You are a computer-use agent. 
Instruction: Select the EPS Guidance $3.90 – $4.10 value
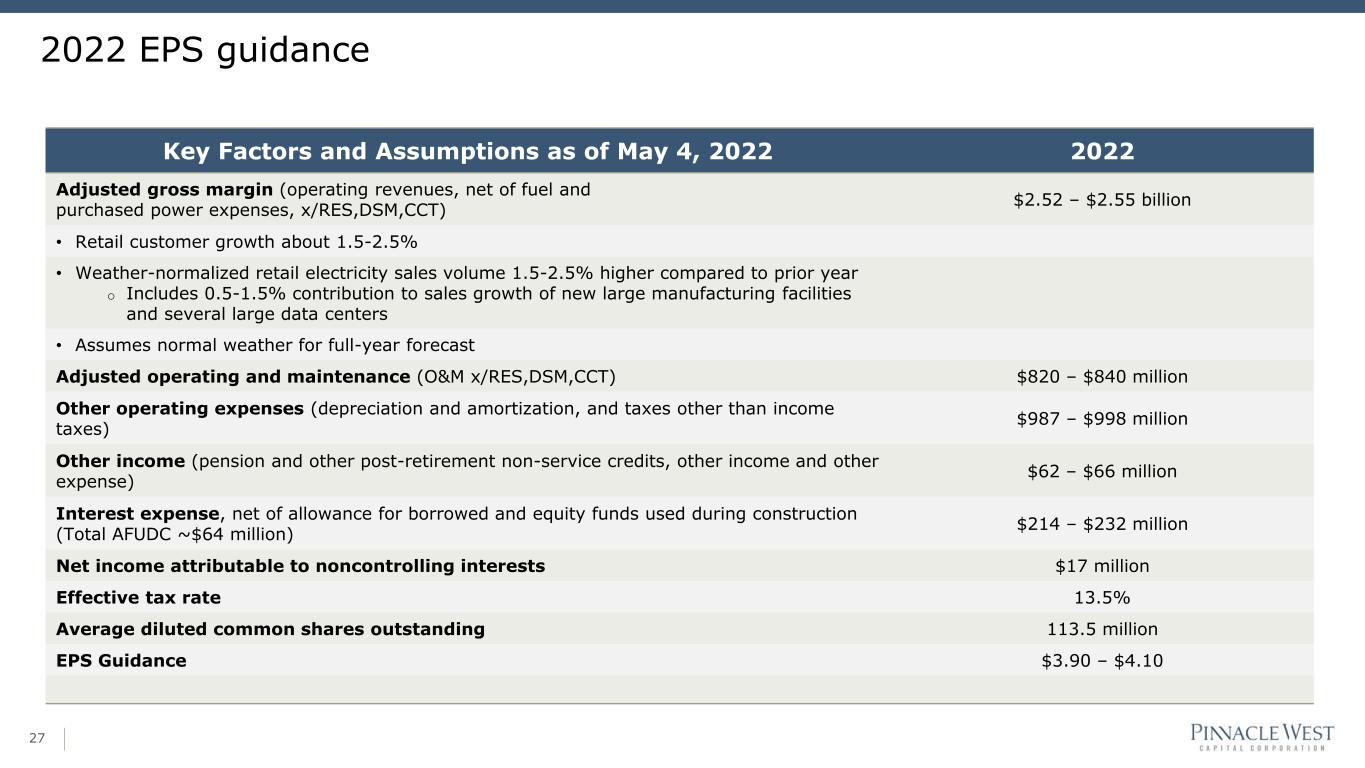[1102, 660]
